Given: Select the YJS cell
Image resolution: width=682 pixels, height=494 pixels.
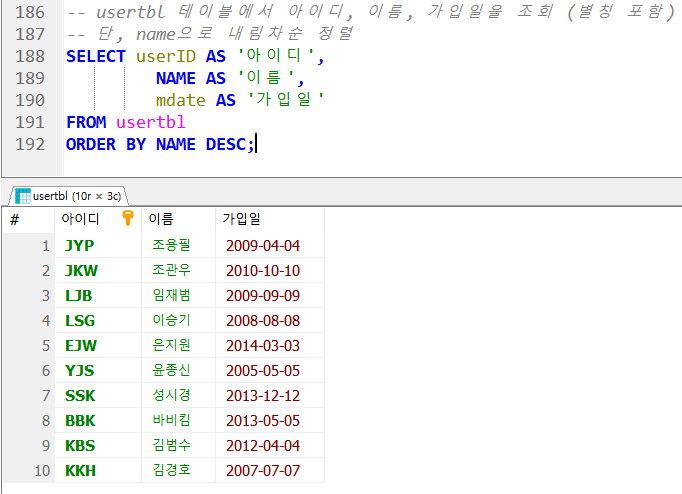Looking at the screenshot, I should 98,370.
